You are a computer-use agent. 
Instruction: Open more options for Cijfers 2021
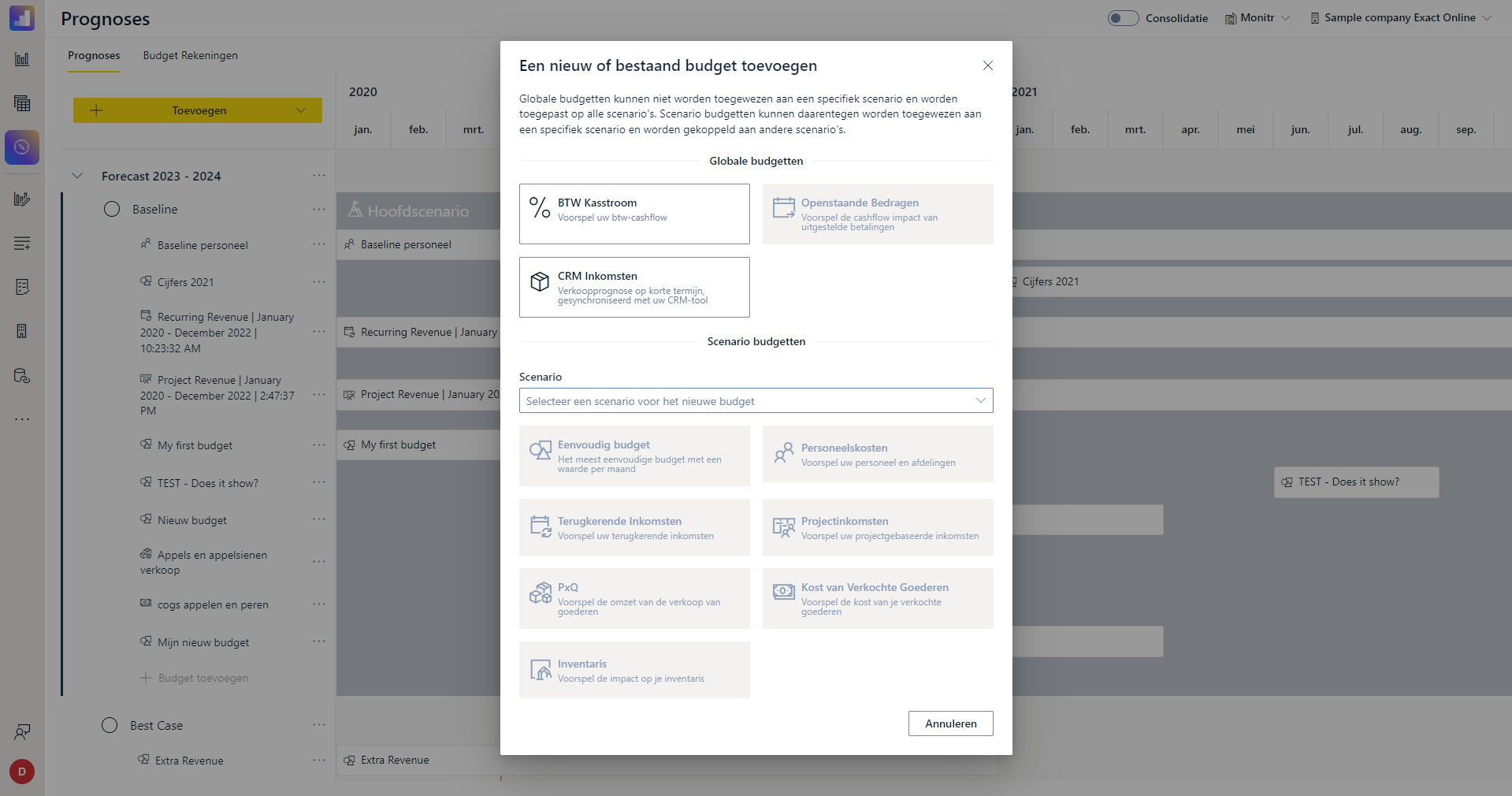pyautogui.click(x=318, y=281)
